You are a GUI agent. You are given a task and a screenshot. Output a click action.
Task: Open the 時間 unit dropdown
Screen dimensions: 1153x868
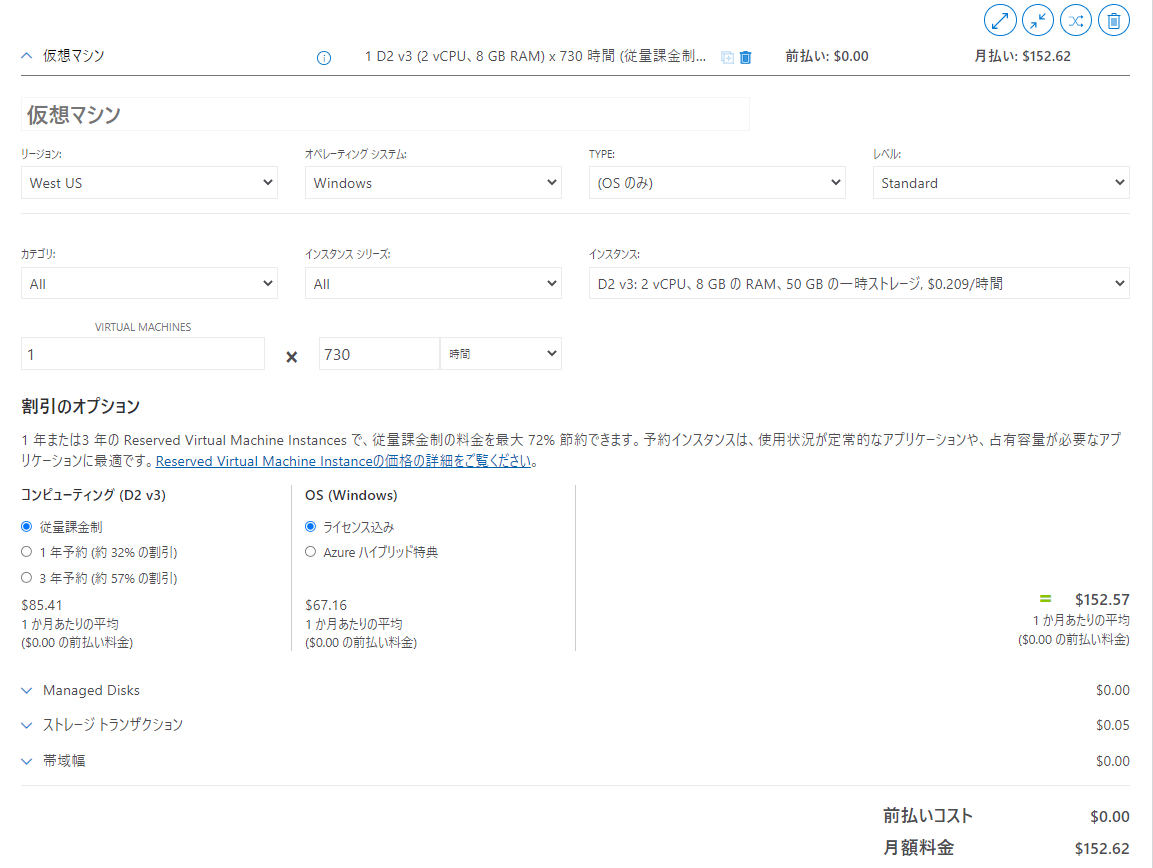pyautogui.click(x=501, y=354)
